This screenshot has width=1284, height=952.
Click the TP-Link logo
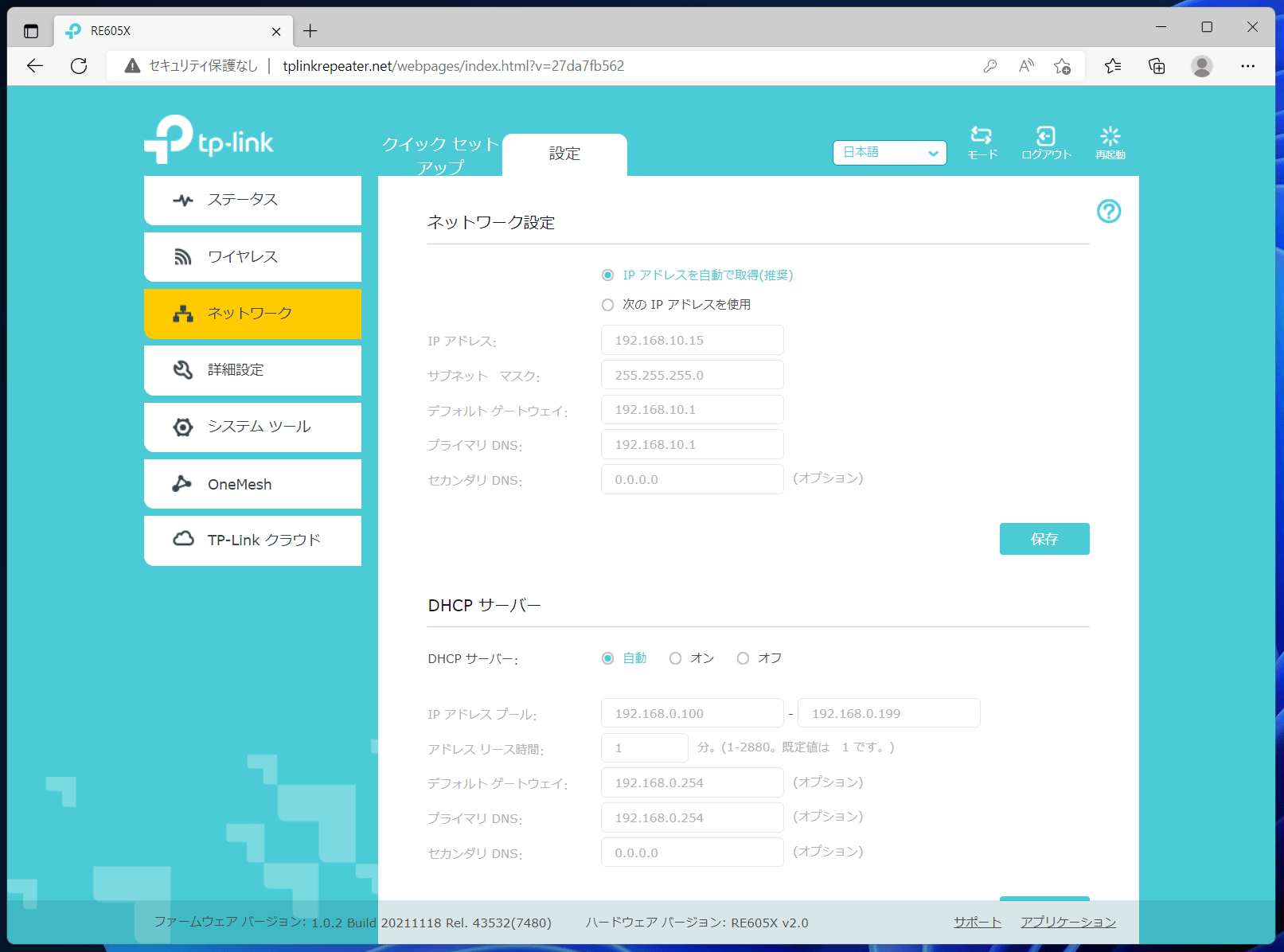click(x=209, y=140)
